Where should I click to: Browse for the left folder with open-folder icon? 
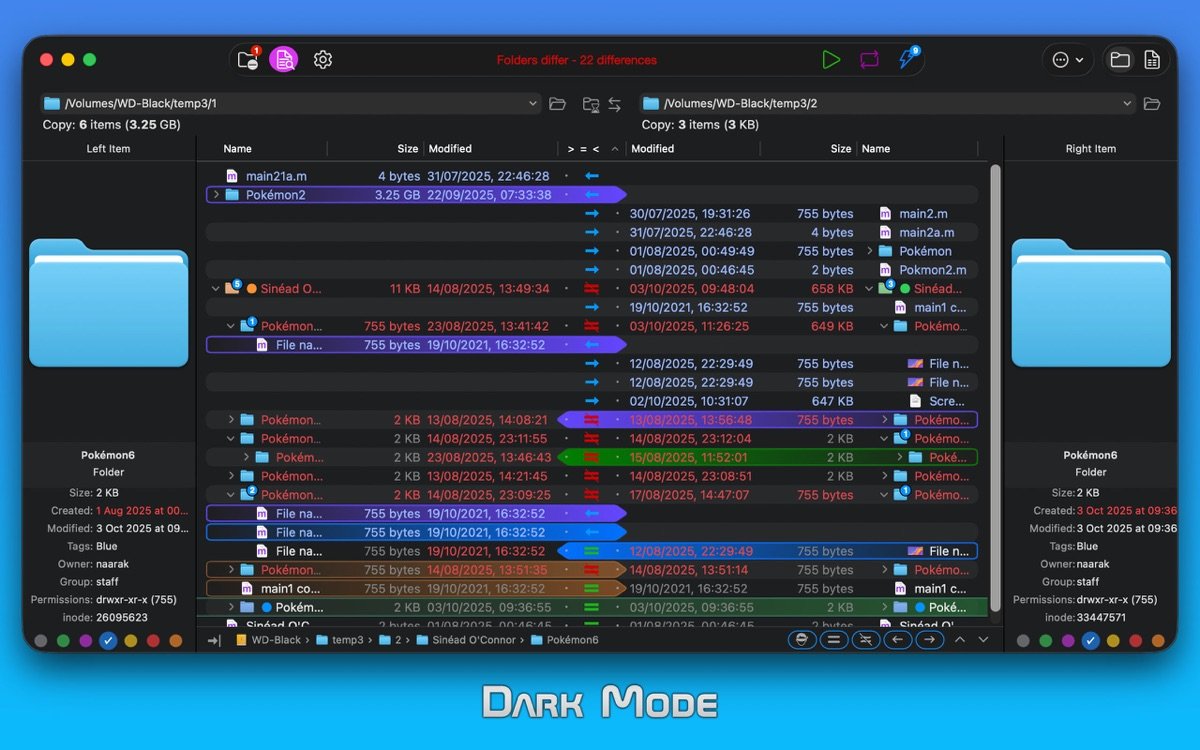click(x=558, y=104)
